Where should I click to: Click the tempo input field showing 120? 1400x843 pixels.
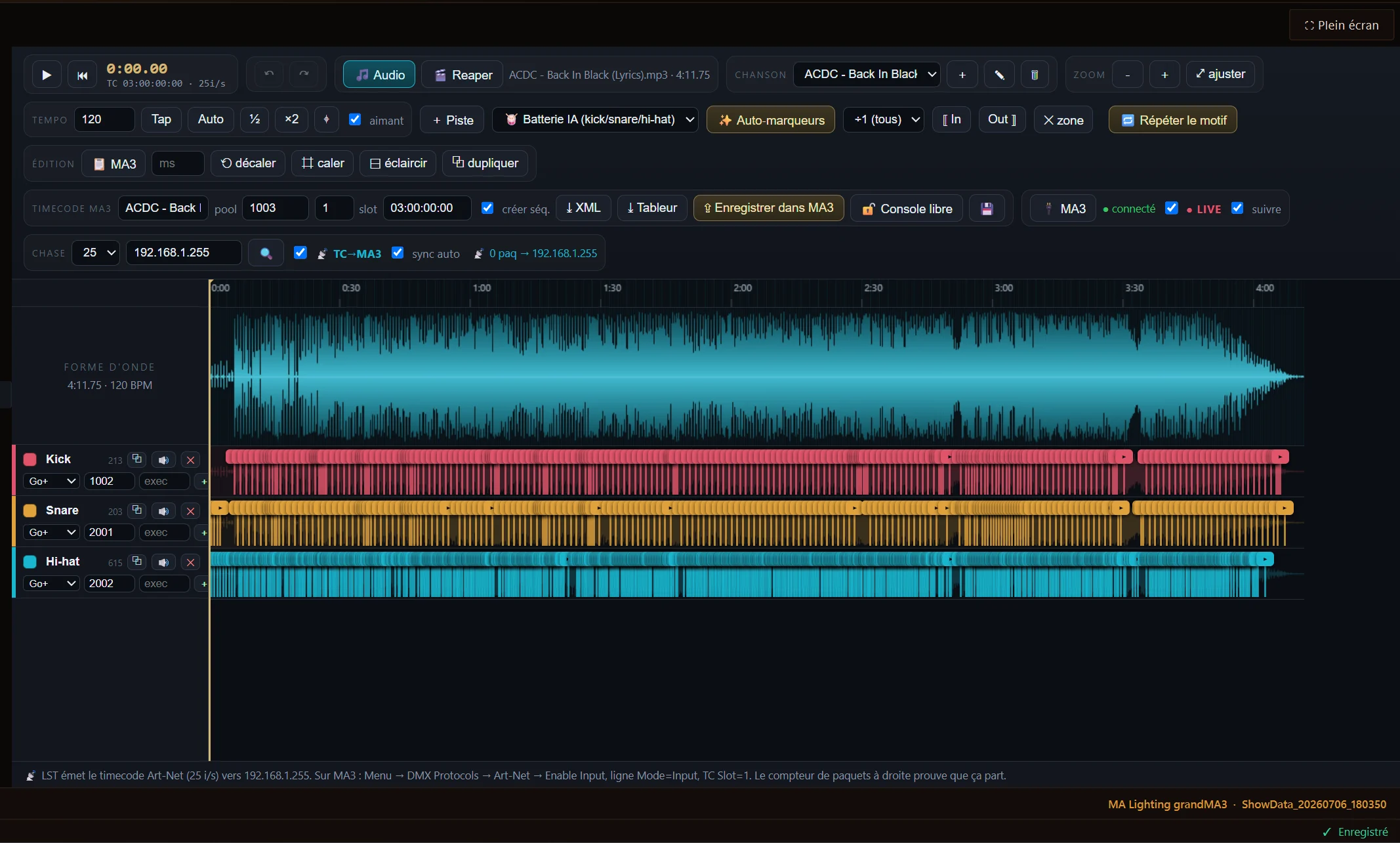pyautogui.click(x=104, y=119)
